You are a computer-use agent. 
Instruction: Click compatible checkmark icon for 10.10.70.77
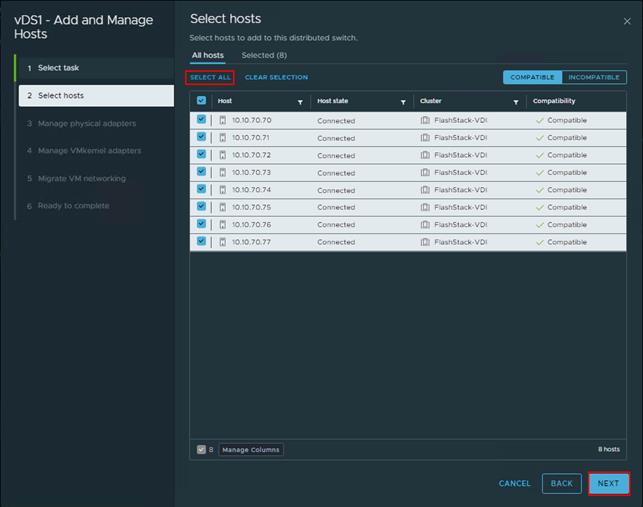pyautogui.click(x=540, y=242)
